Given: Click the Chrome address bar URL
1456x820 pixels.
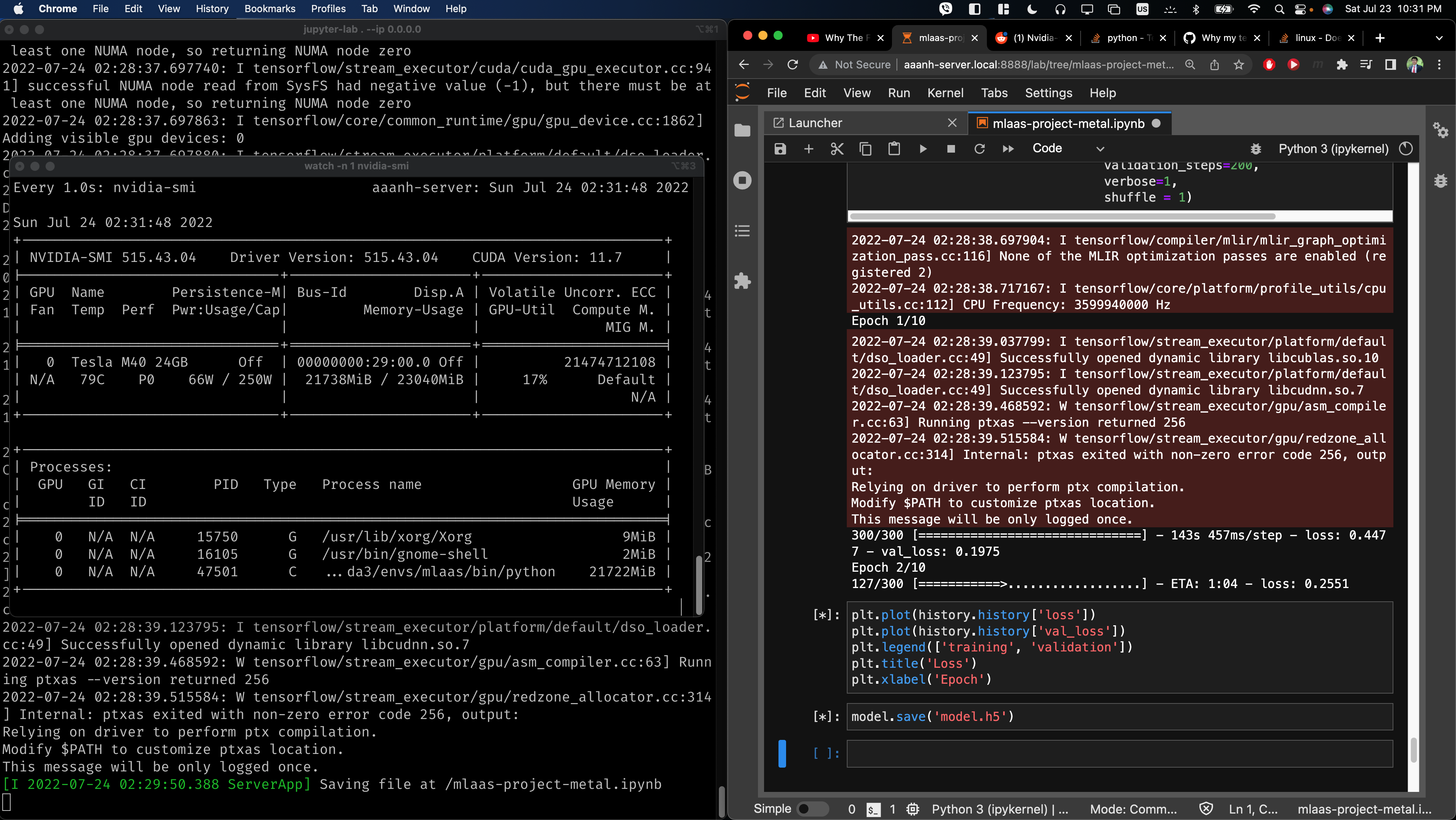Looking at the screenshot, I should (x=1038, y=65).
